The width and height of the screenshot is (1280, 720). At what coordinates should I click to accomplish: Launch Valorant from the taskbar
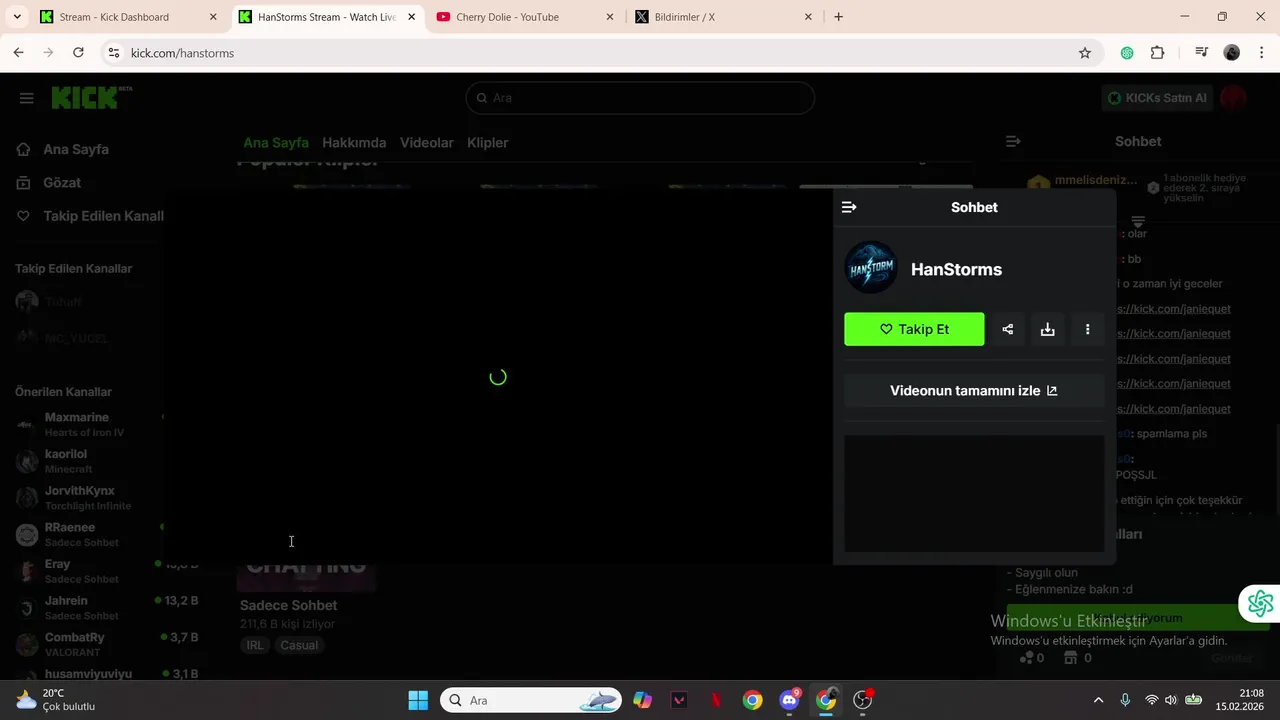coord(679,700)
